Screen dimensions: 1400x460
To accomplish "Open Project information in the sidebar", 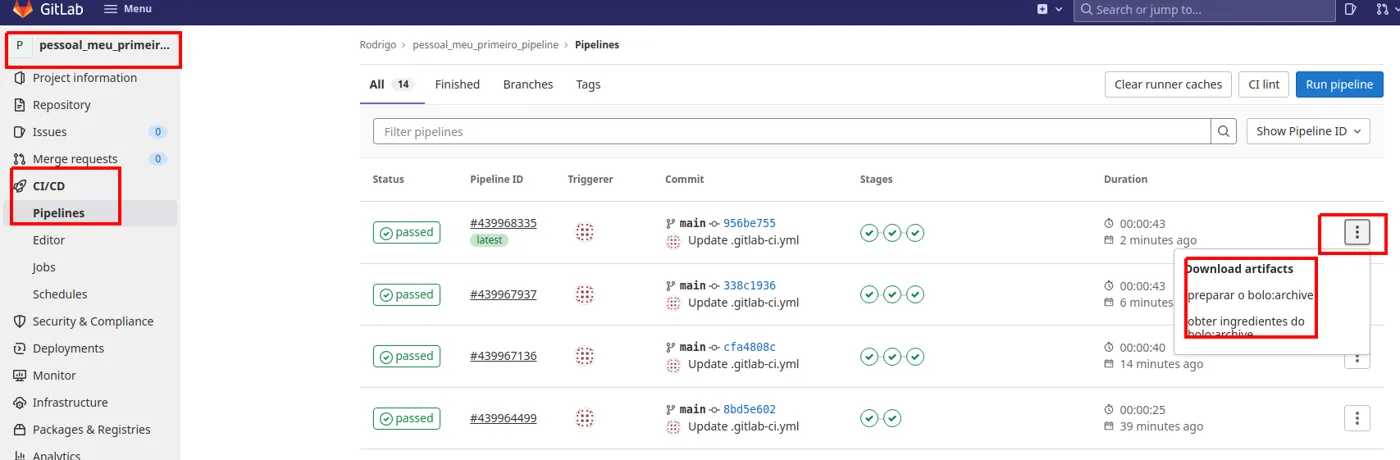I will tap(85, 78).
